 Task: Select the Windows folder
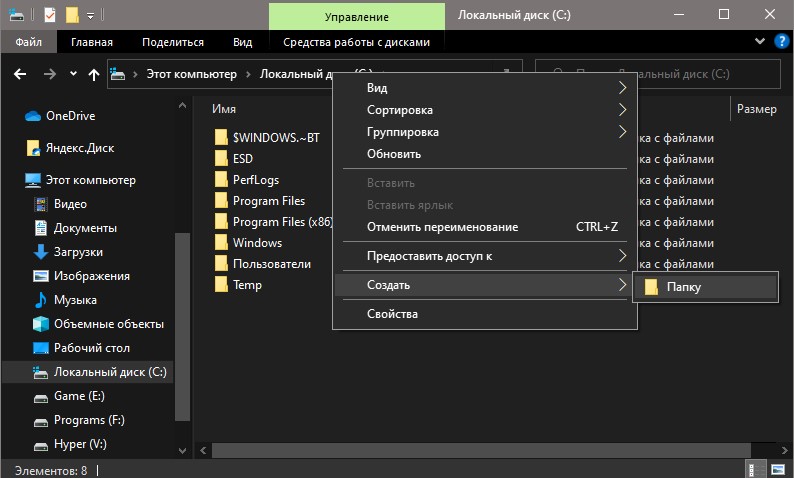click(257, 243)
